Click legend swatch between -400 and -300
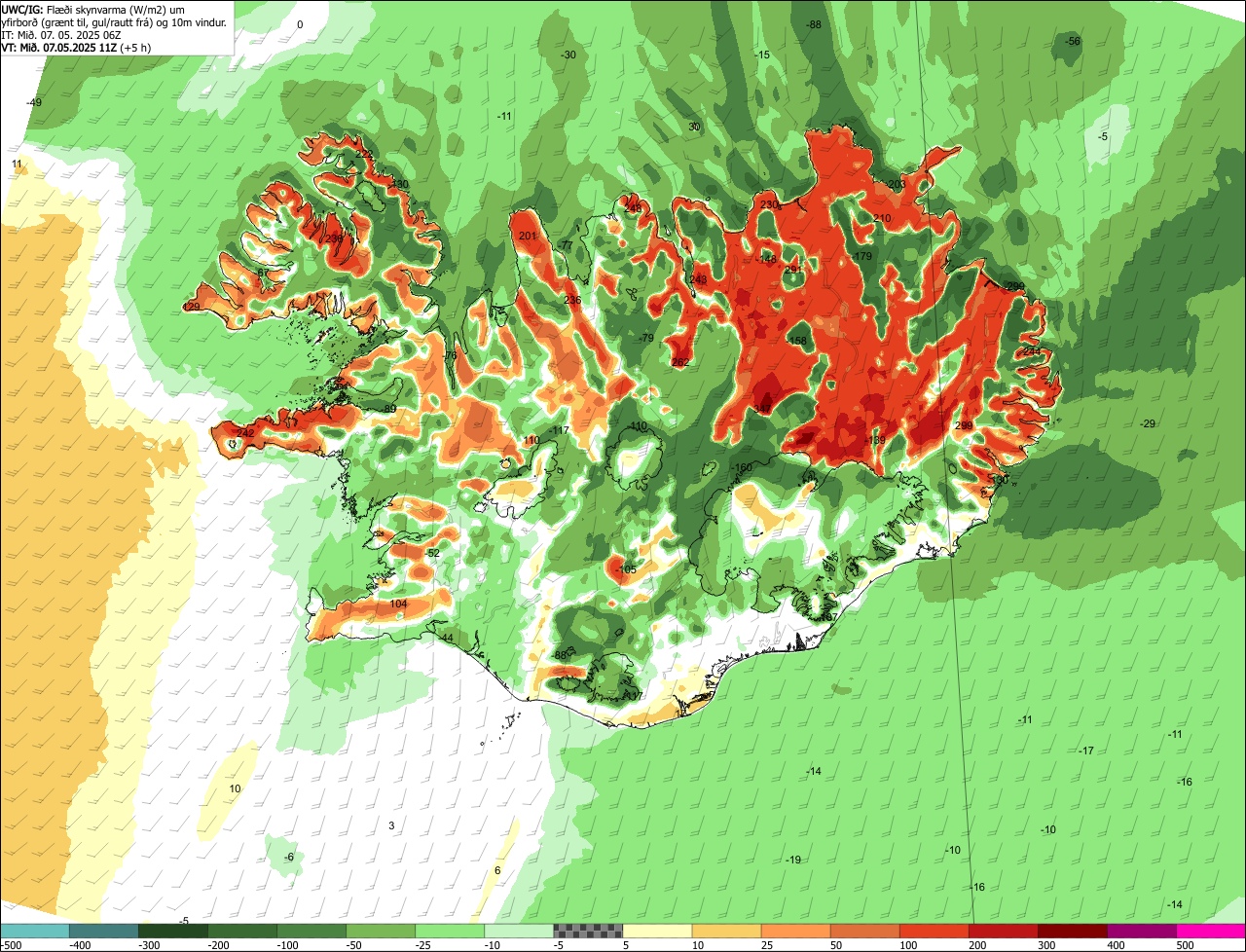Image resolution: width=1246 pixels, height=952 pixels. (104, 931)
